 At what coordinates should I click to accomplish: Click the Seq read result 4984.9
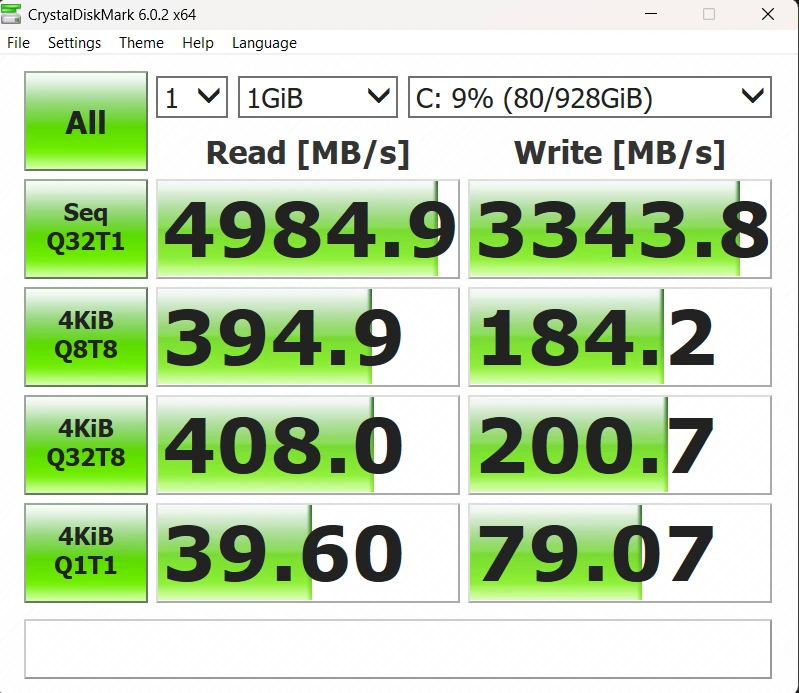(x=308, y=229)
